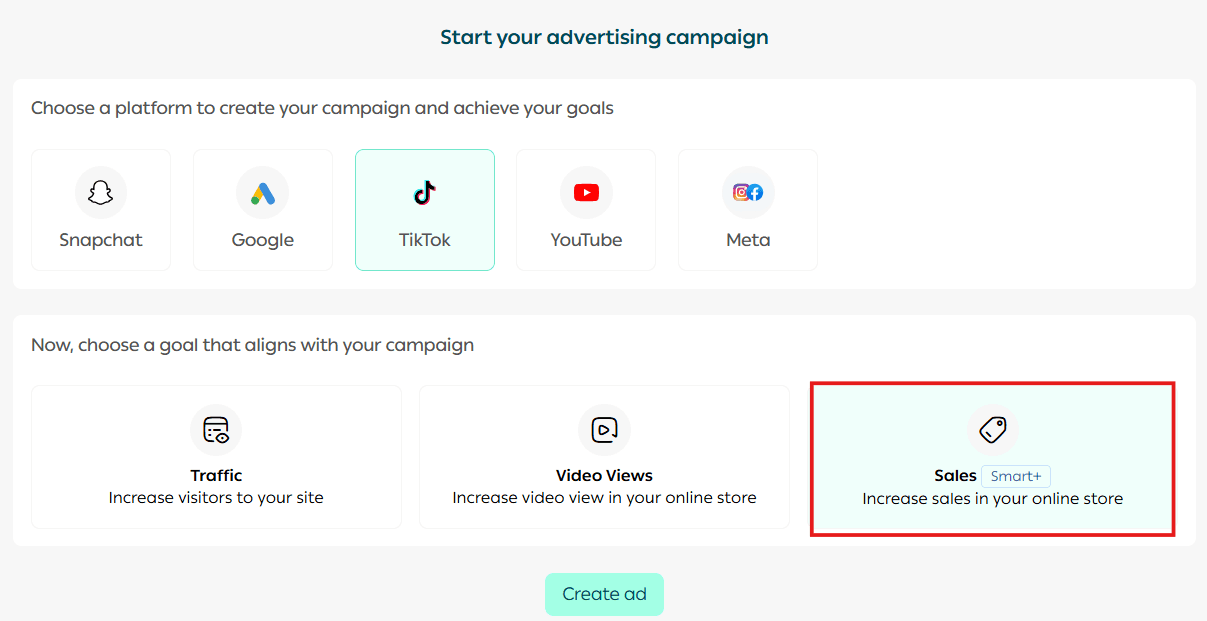Screen dimensions: 1207x621
Task: Choose the 'Traffic' goal title
Action: pyautogui.click(x=216, y=476)
